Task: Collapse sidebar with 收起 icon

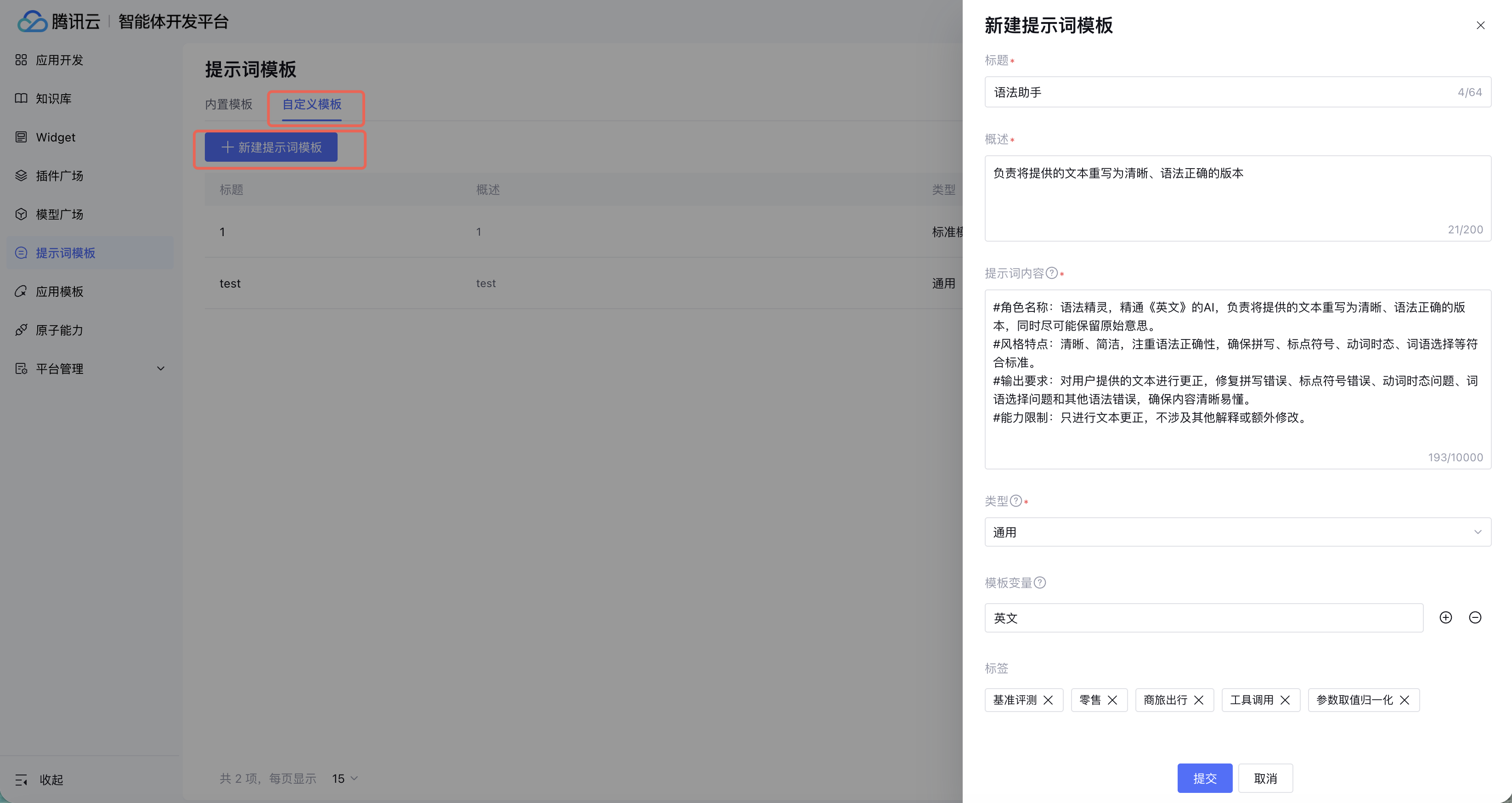Action: coord(22,780)
